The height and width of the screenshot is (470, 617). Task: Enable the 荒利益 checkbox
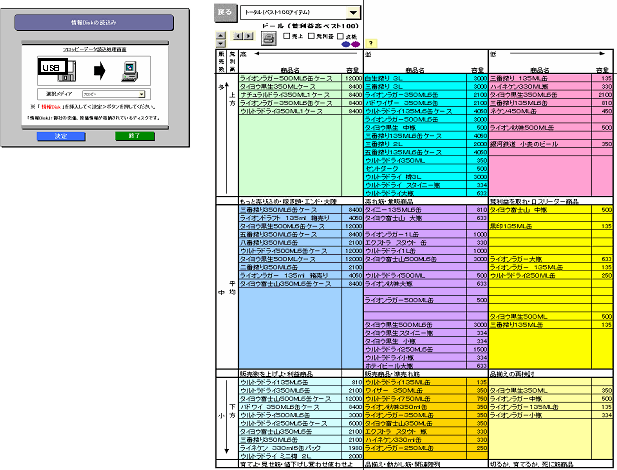click(x=311, y=36)
